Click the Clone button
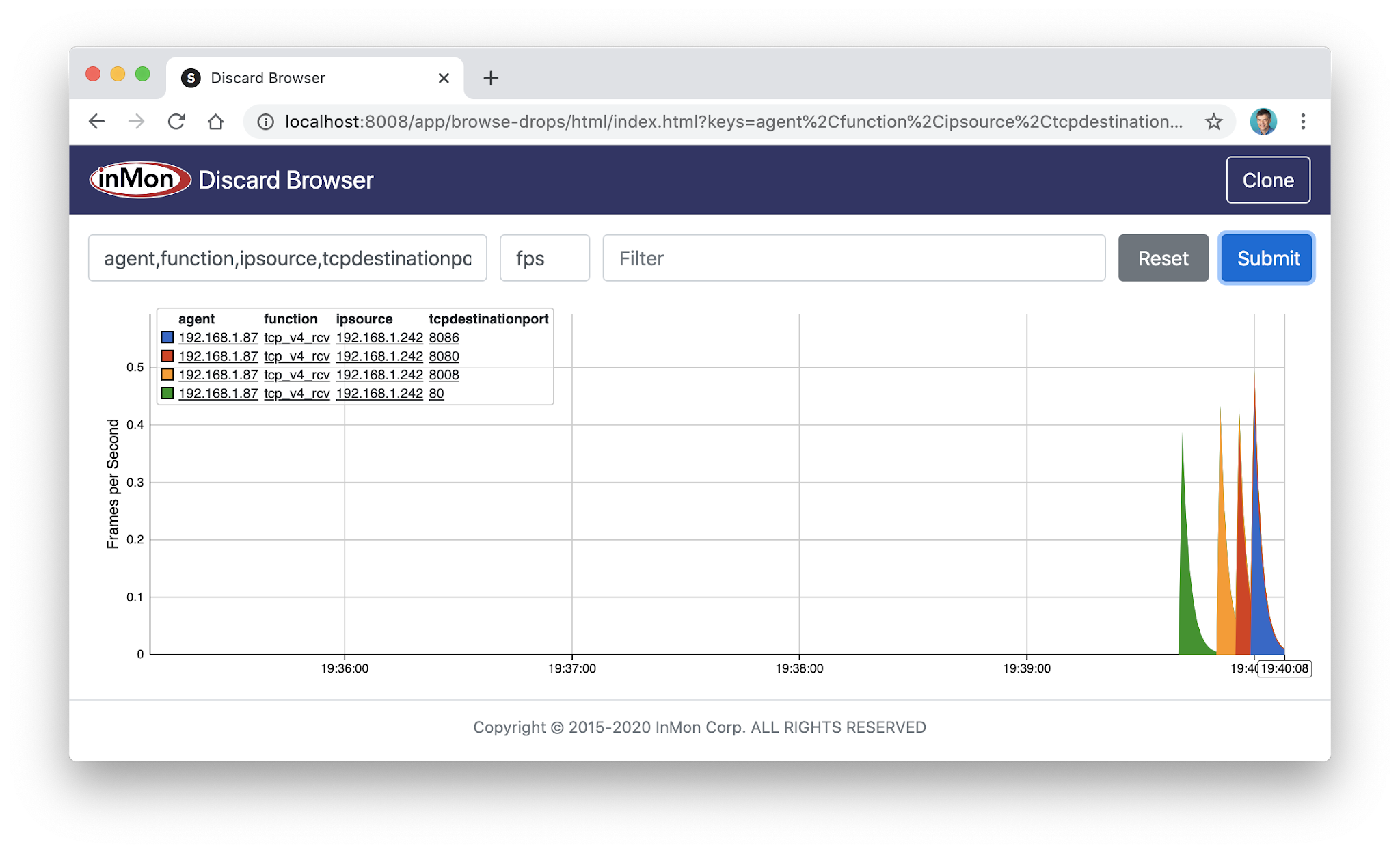 click(1267, 180)
